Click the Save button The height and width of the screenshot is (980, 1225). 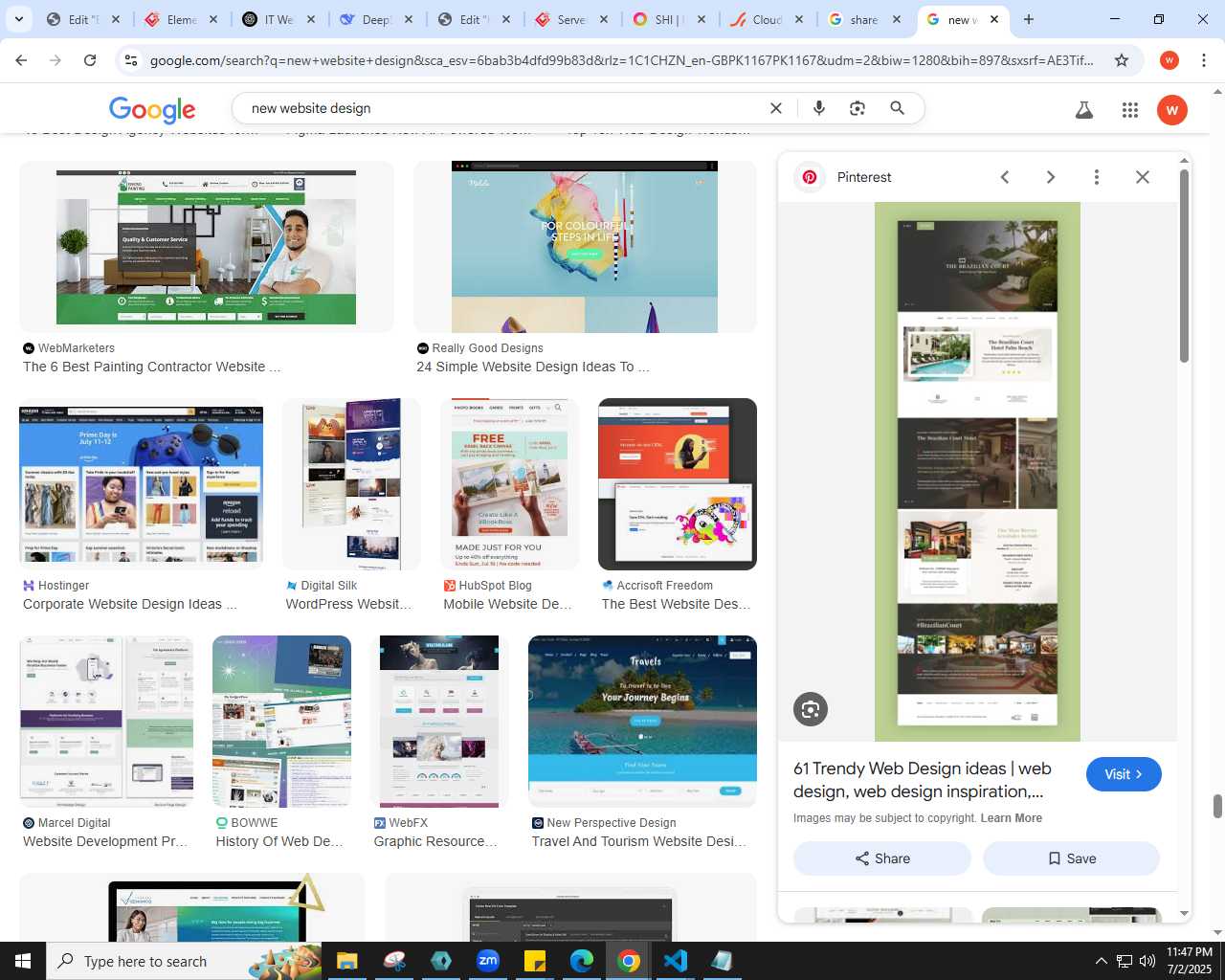tap(1071, 858)
